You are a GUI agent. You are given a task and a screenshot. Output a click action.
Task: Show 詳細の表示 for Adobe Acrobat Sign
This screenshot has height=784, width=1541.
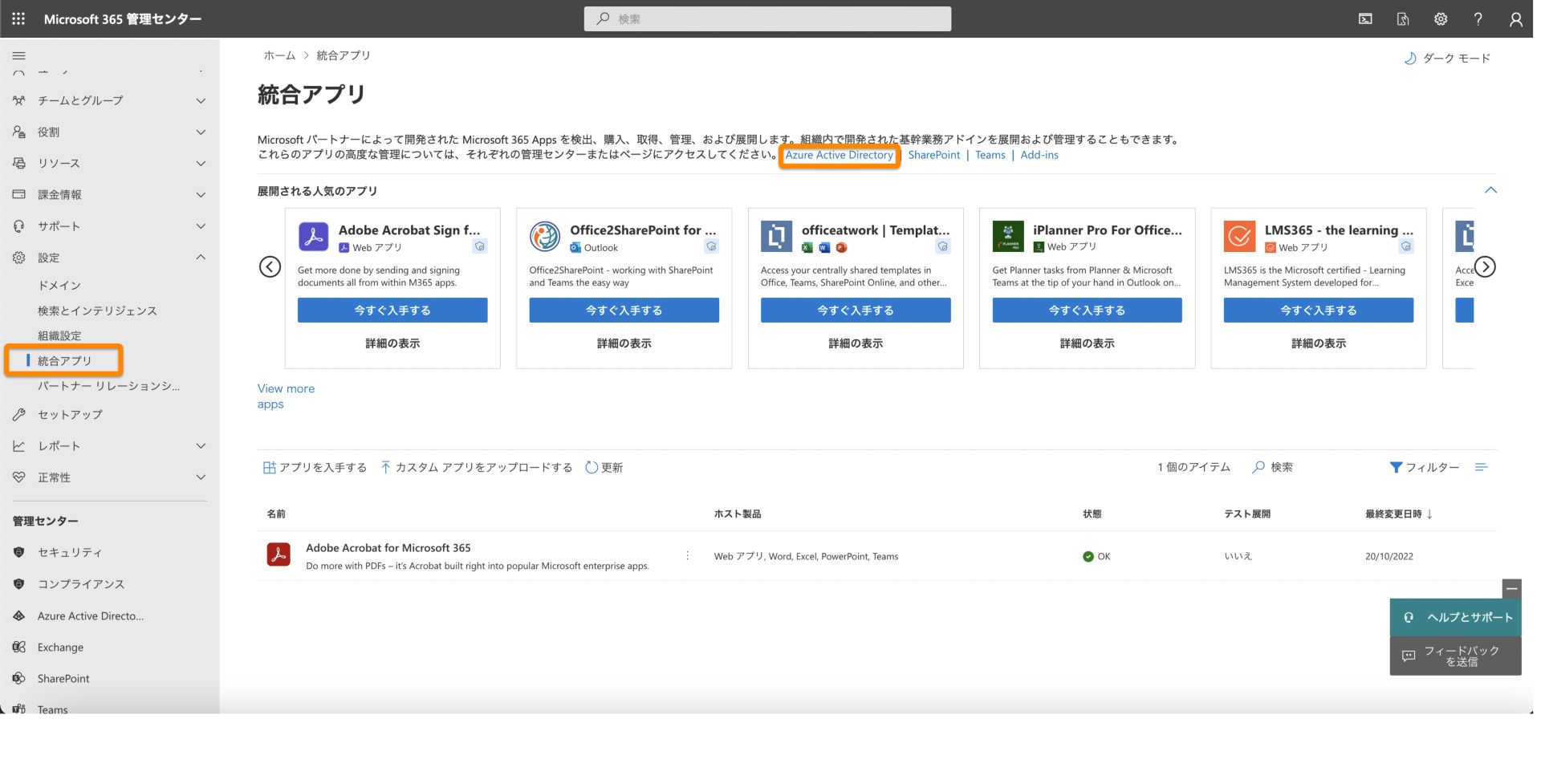click(392, 343)
